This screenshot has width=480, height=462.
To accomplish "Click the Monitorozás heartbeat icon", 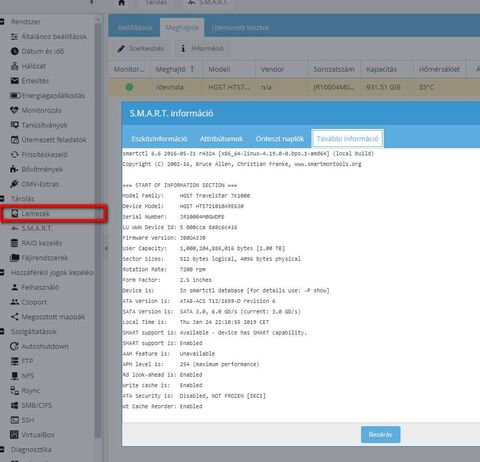I will pos(14,110).
